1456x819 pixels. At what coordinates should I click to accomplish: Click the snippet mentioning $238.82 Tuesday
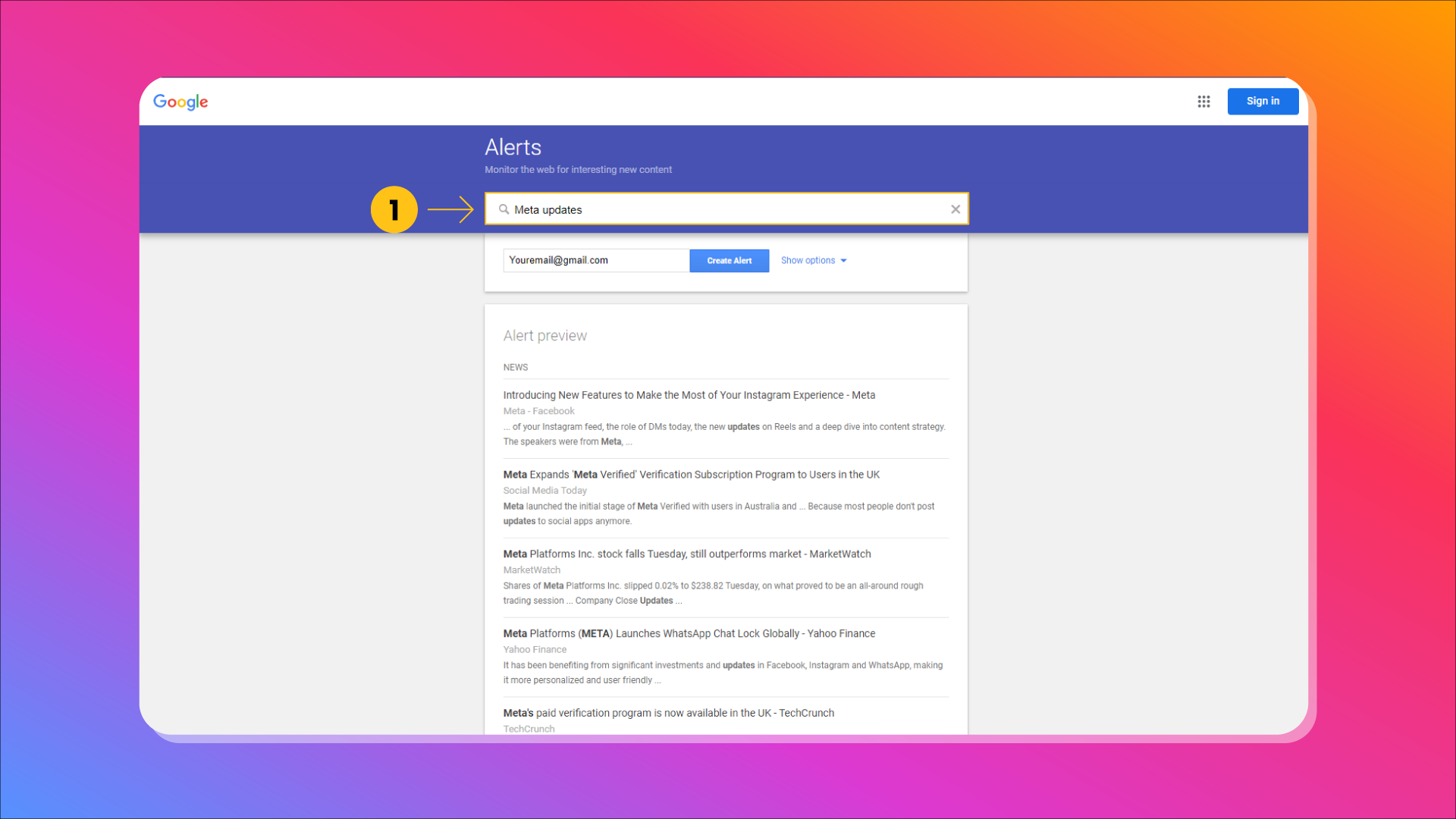point(713,593)
